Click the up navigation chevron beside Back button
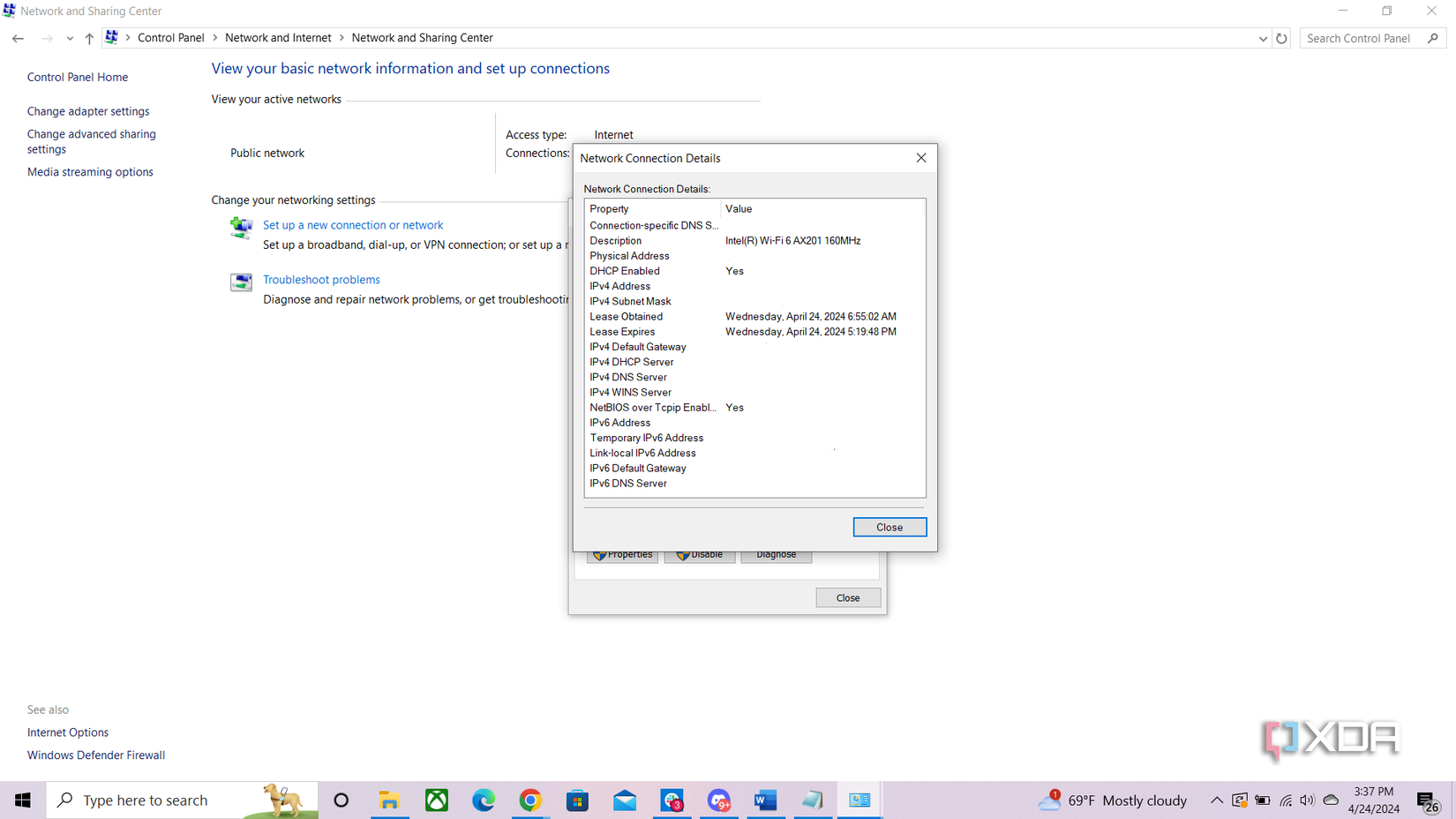Screen dimensions: 1456x819 pyautogui.click(x=88, y=38)
